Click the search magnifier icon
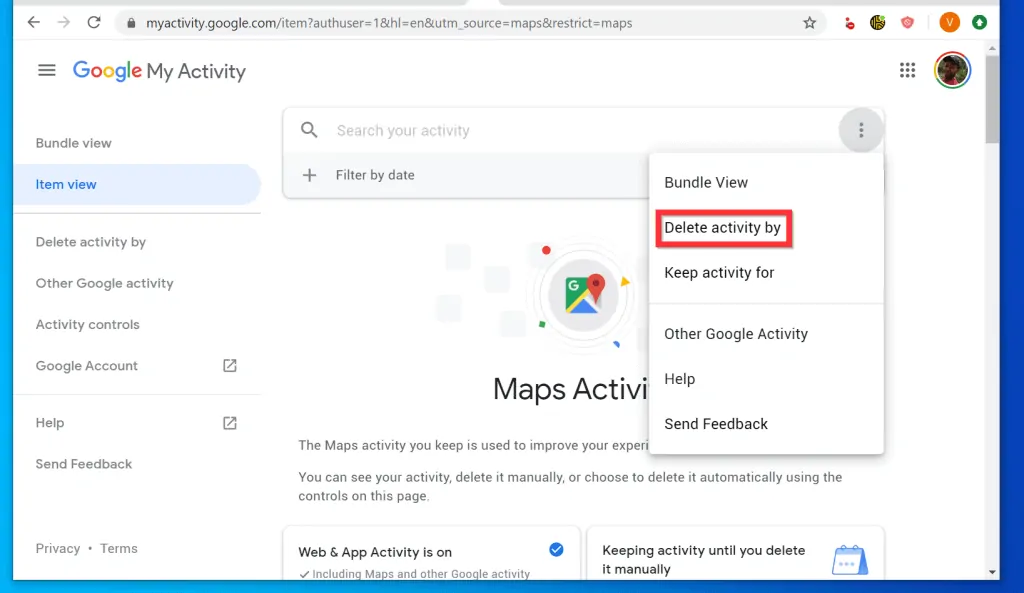The height and width of the screenshot is (593, 1024). (309, 130)
